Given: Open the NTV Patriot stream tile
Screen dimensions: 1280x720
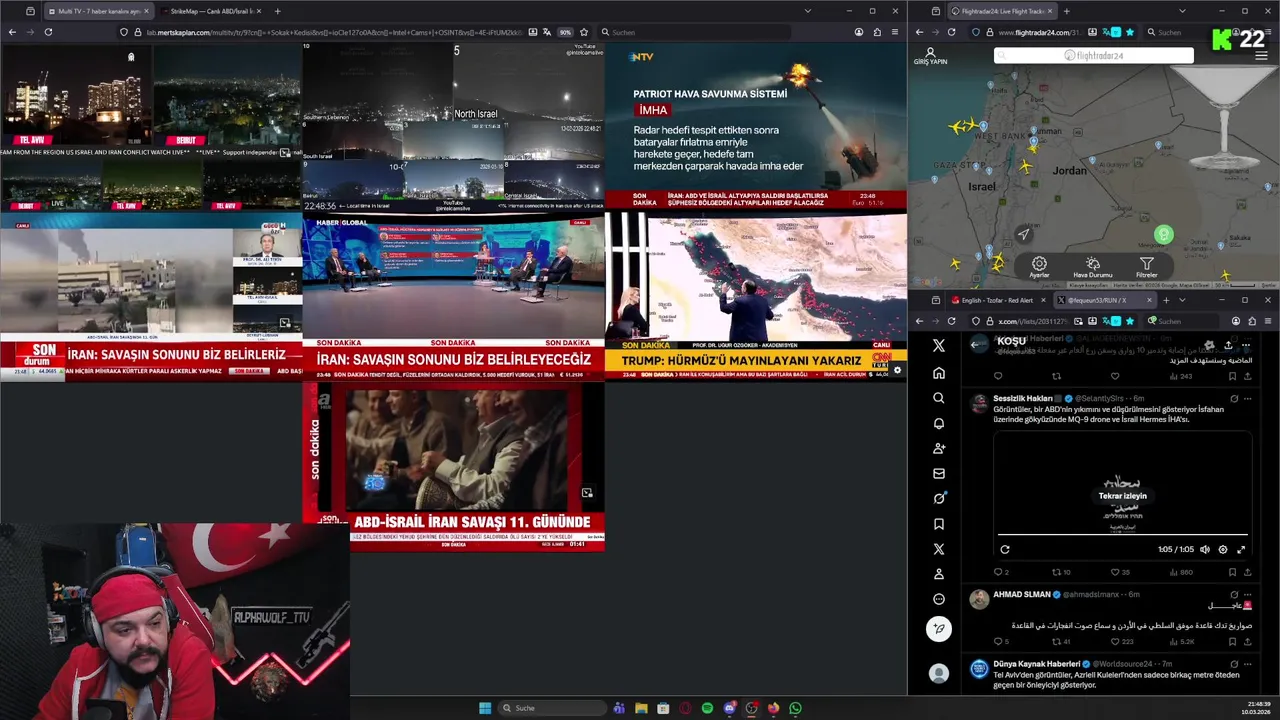Looking at the screenshot, I should (x=755, y=126).
